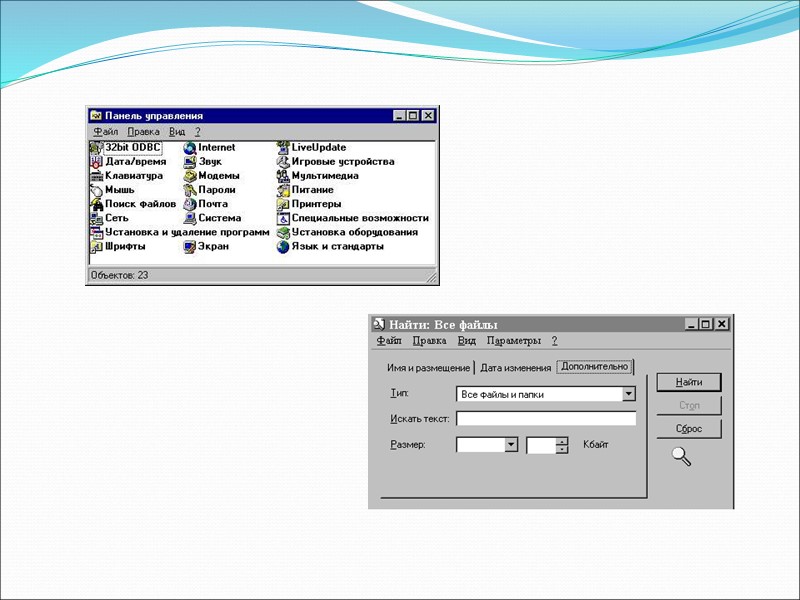Select the Дополнительно tab
This screenshot has width=800, height=600.
[594, 367]
